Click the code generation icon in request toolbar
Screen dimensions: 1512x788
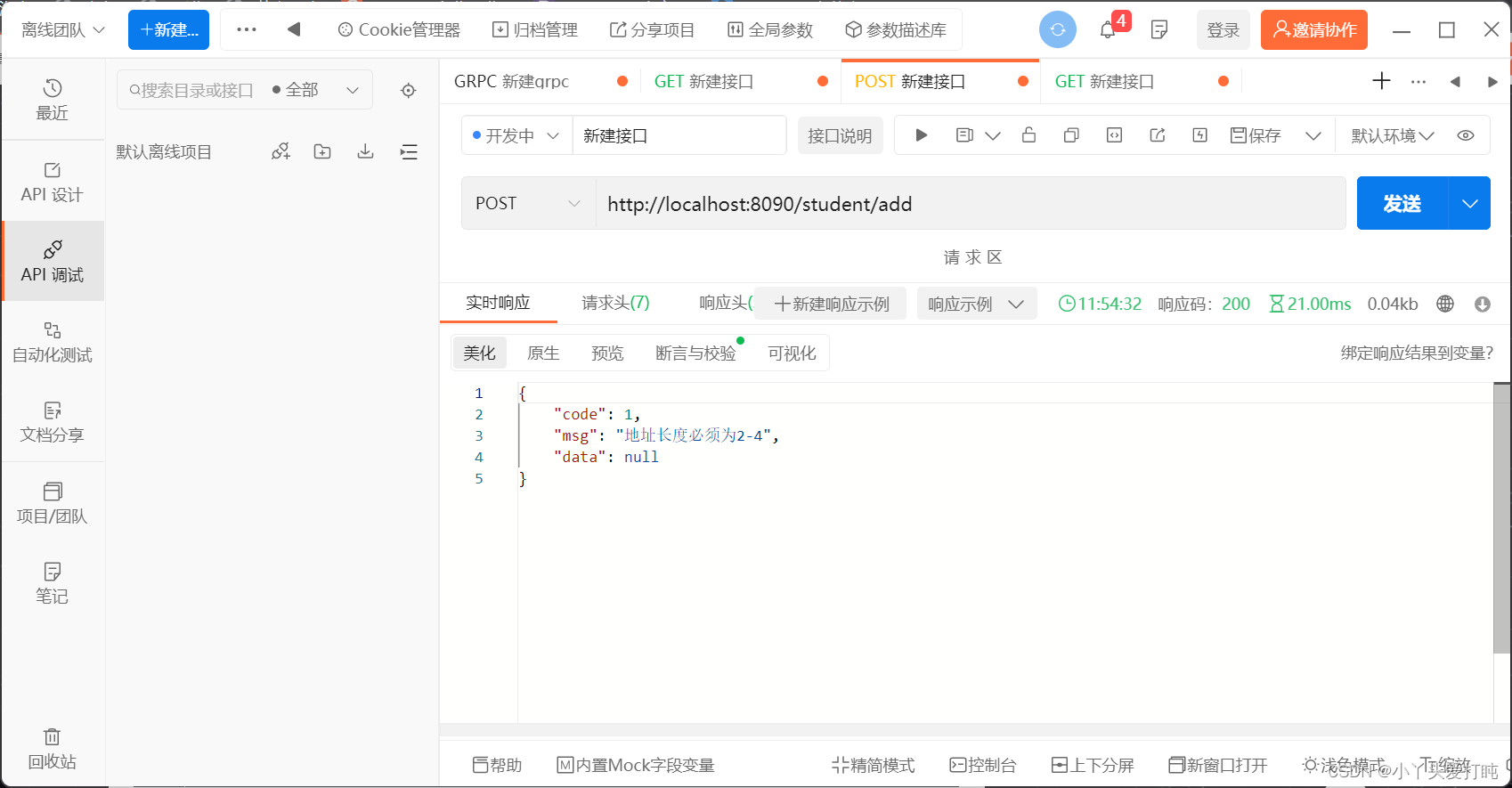click(1114, 135)
